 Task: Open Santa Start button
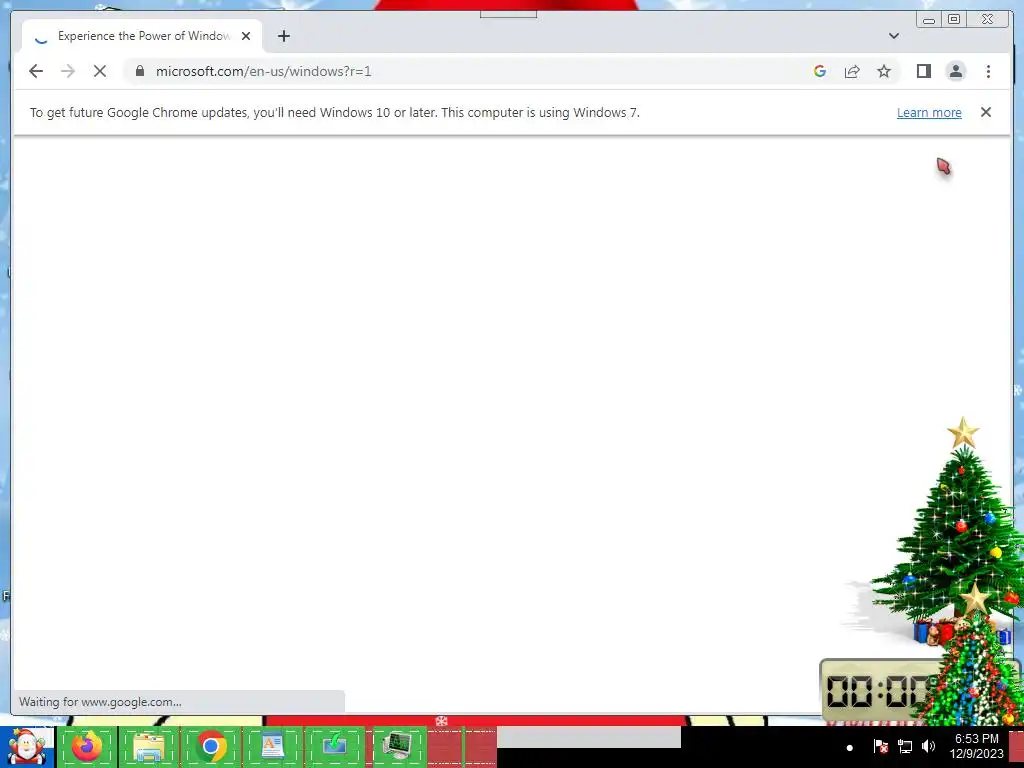(27, 748)
